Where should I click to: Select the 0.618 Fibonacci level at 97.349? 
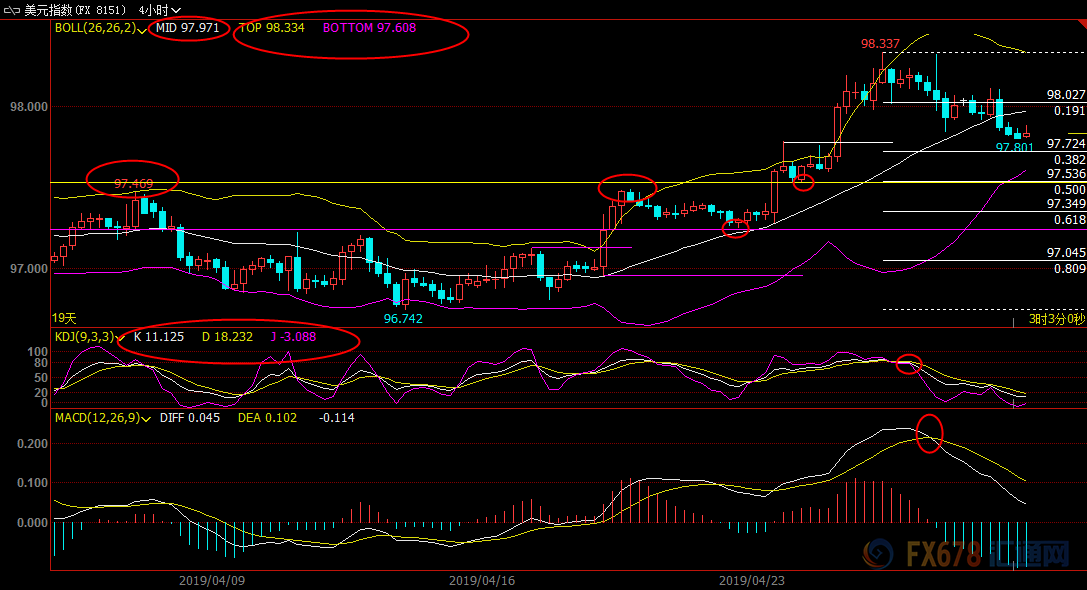coord(1069,219)
